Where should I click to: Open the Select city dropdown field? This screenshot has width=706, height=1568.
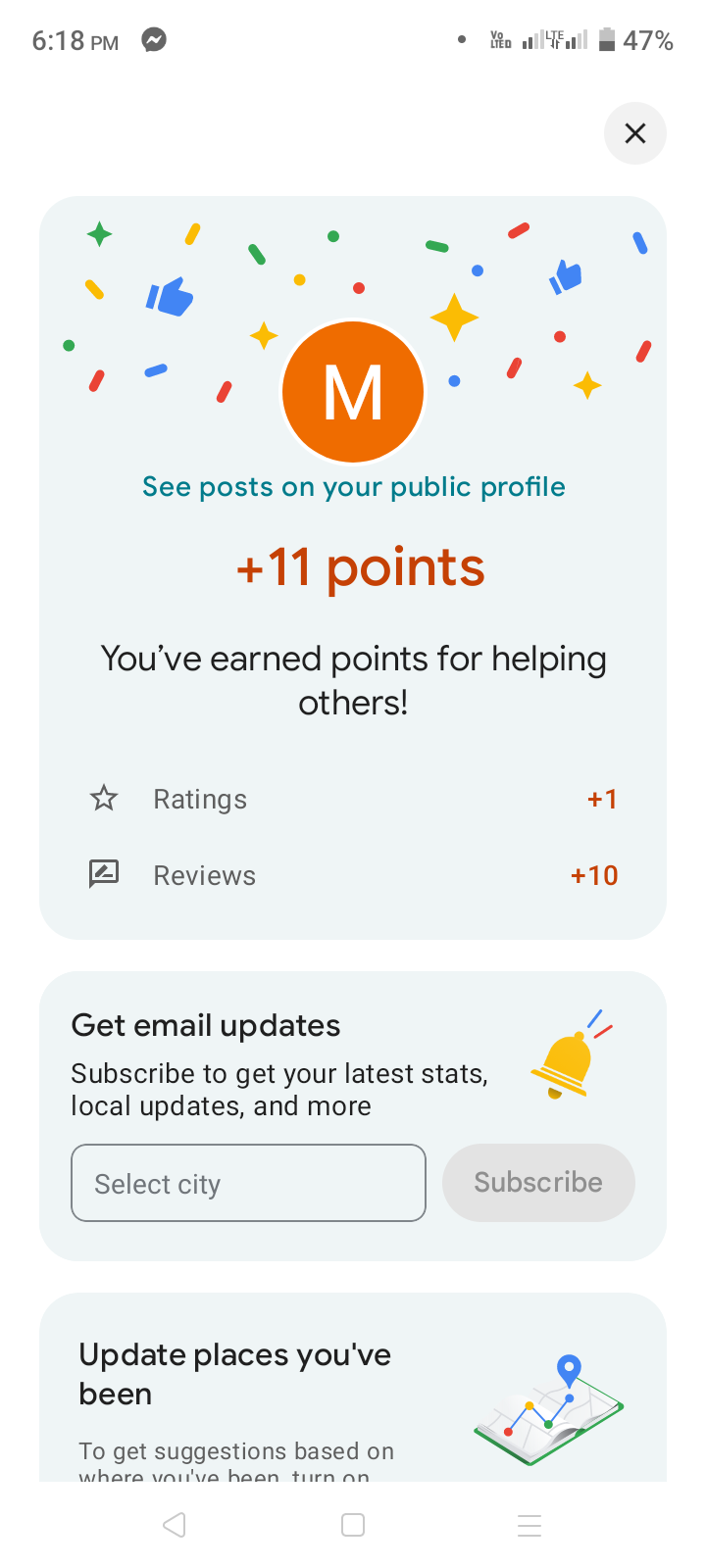pyautogui.click(x=248, y=1183)
